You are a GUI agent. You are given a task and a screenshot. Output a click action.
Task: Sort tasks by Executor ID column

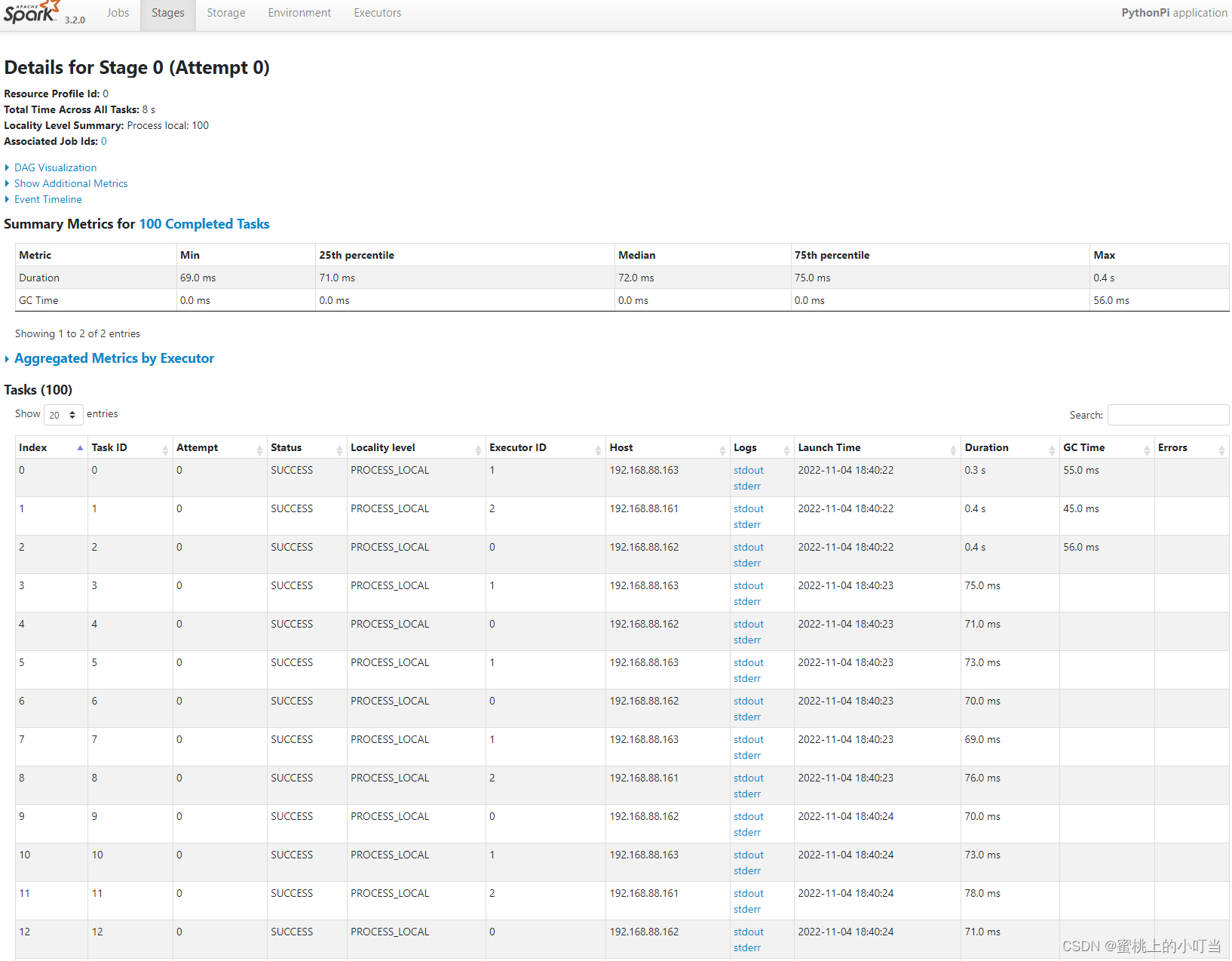pos(545,447)
